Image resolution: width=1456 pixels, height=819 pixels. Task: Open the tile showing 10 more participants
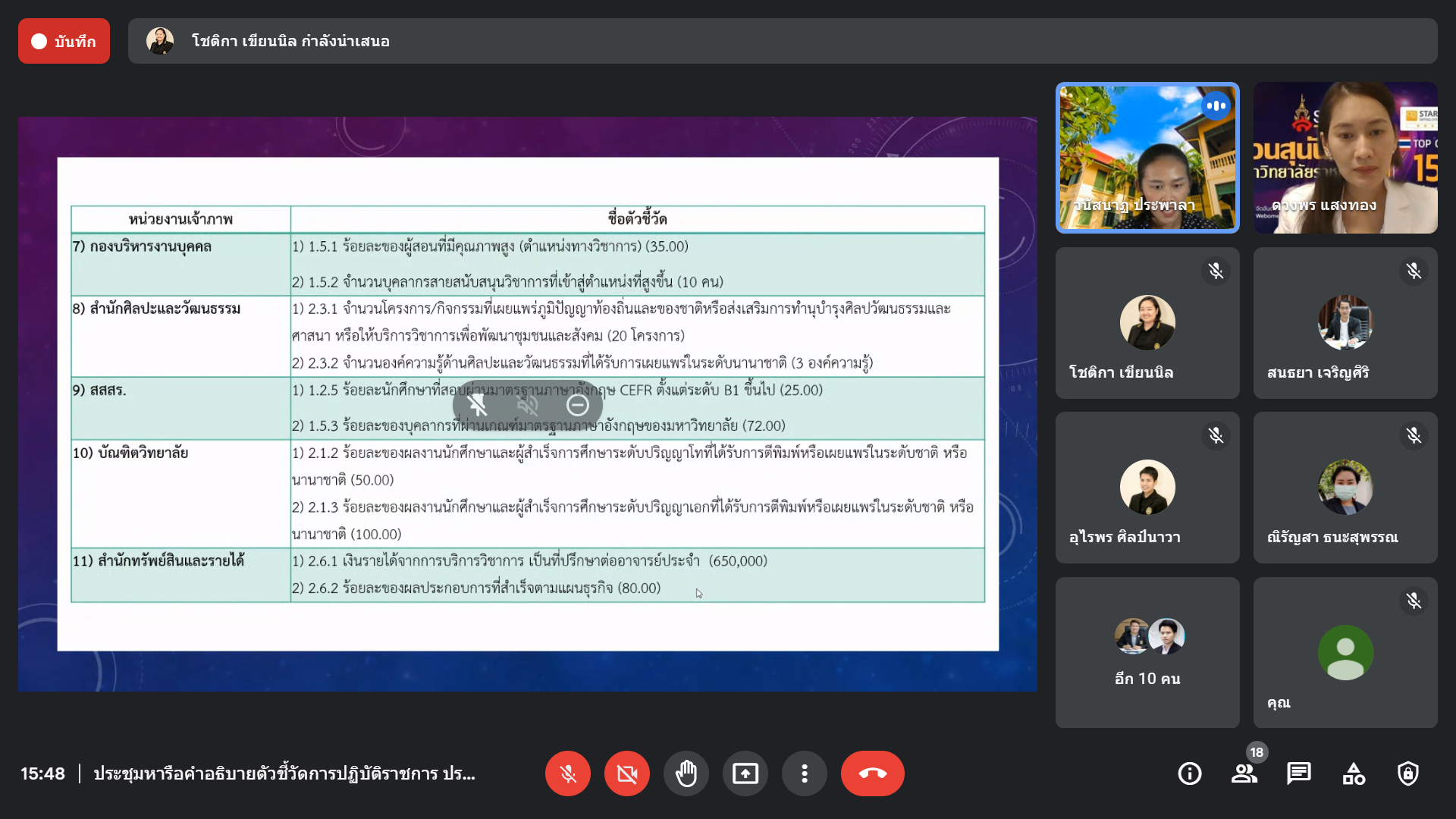point(1147,652)
